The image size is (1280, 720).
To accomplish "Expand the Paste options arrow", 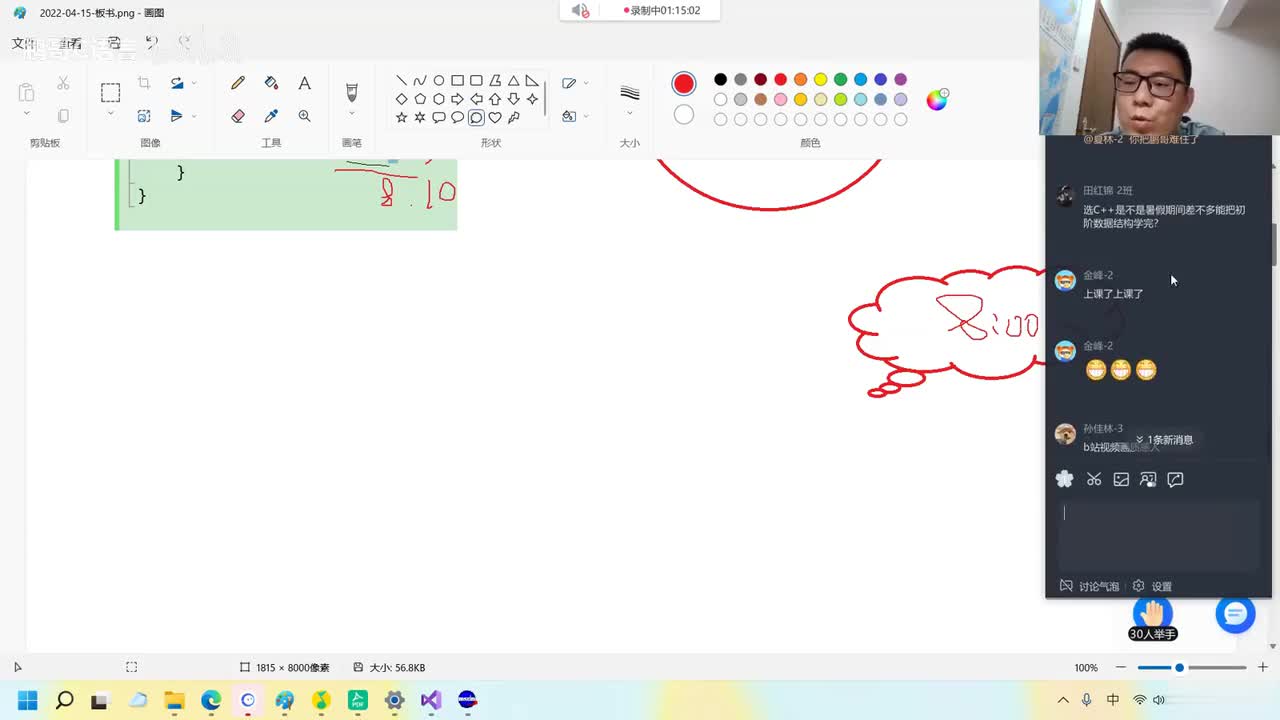I will [26, 115].
